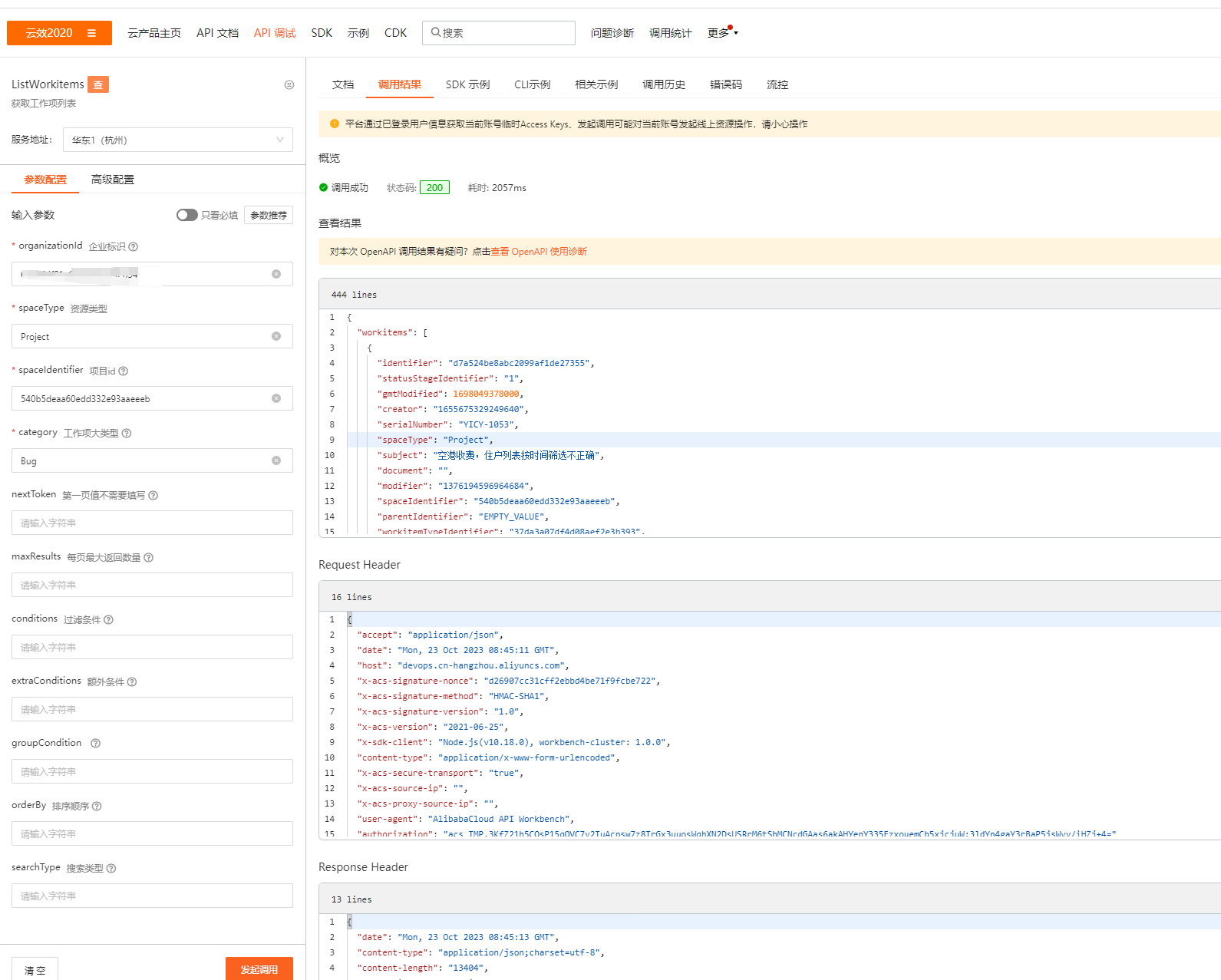The image size is (1221, 980).
Task: Open 查看 OpenAPI 使用诊断 link
Action: pos(539,252)
